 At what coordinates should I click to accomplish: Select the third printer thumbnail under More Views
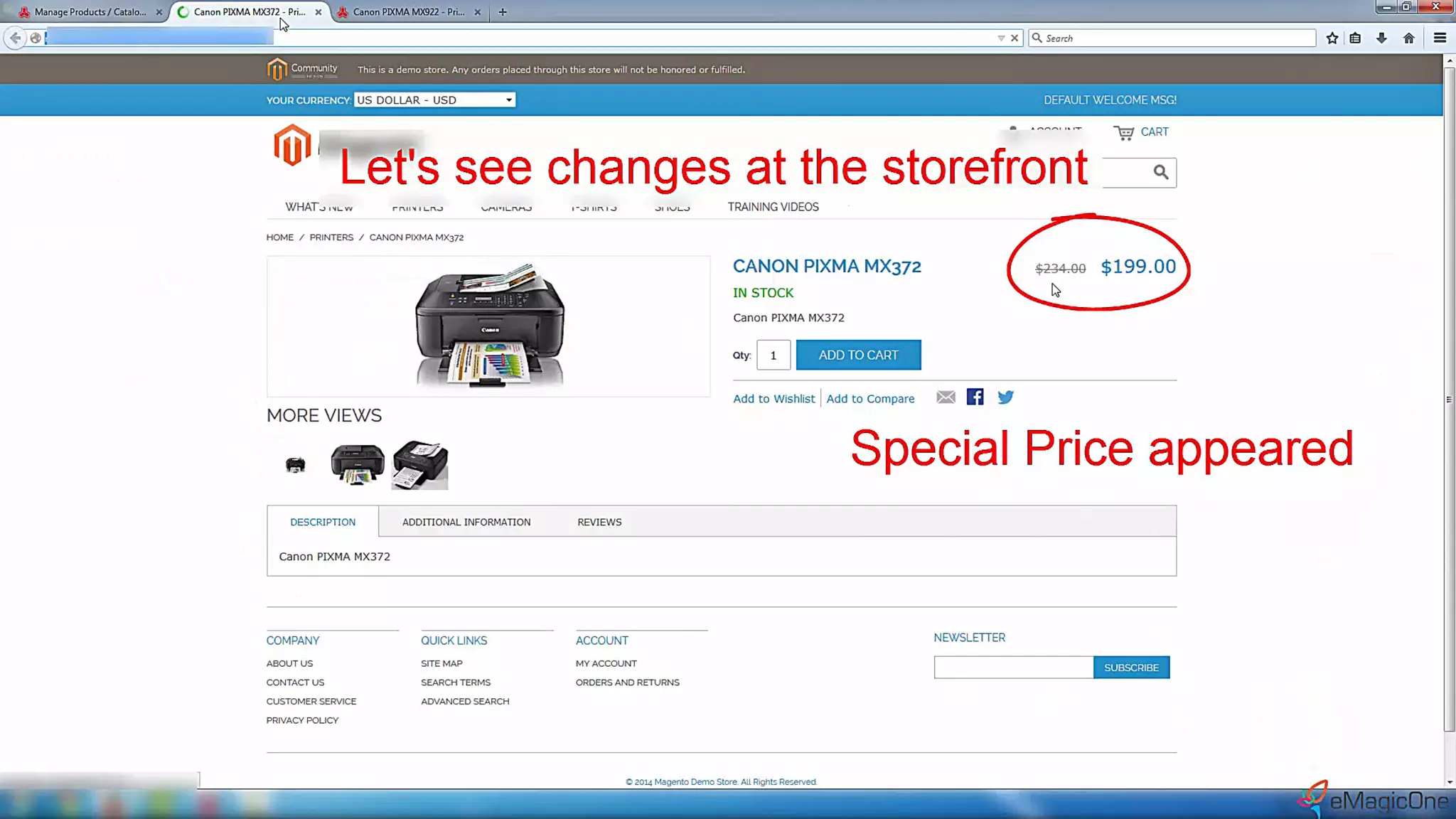pos(420,465)
